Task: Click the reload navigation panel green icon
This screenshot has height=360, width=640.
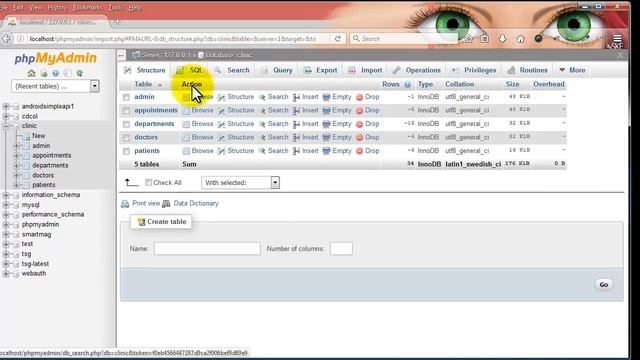Action: pos(80,73)
